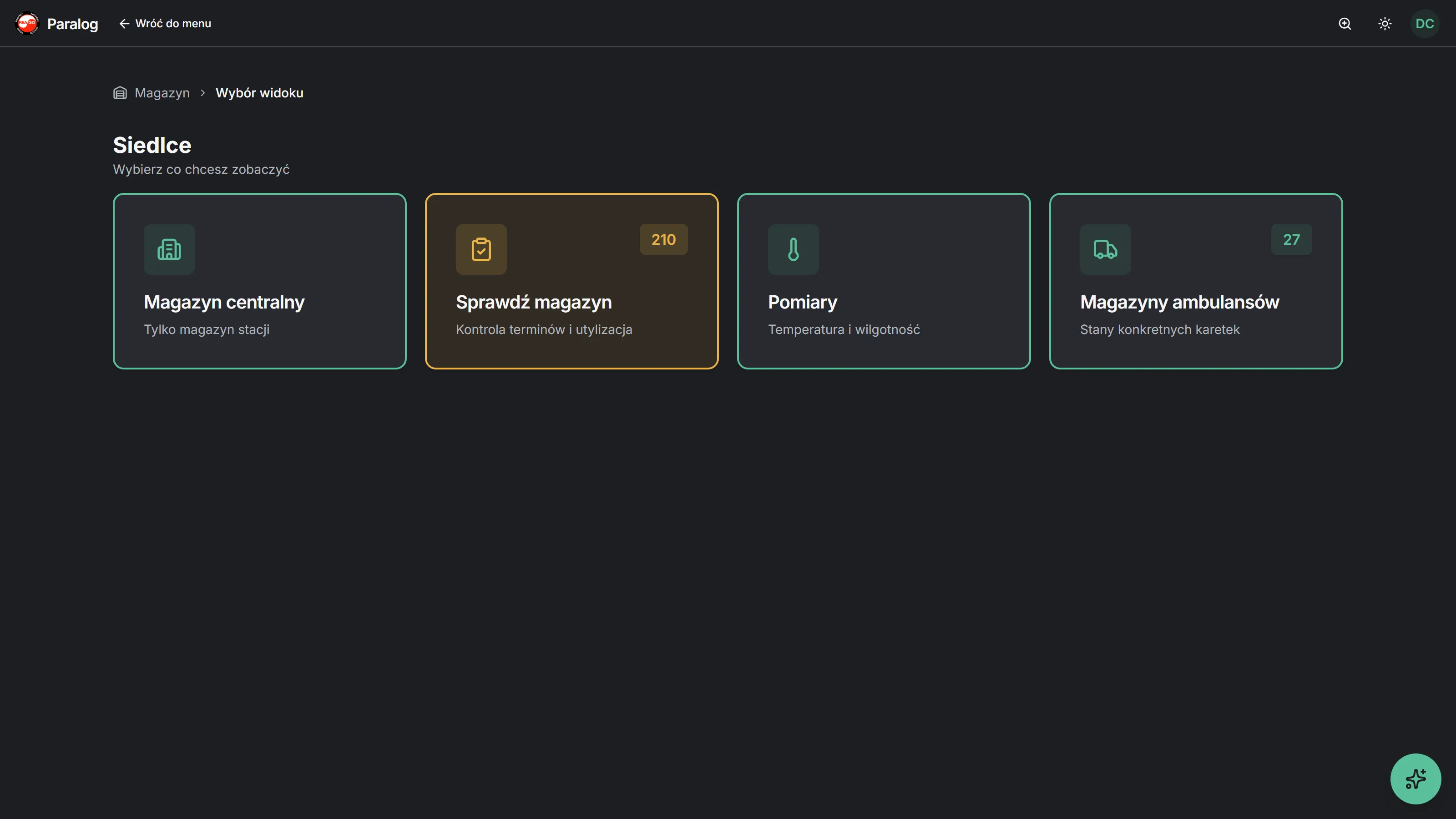
Task: Click the Paralog logo icon
Action: [x=26, y=23]
